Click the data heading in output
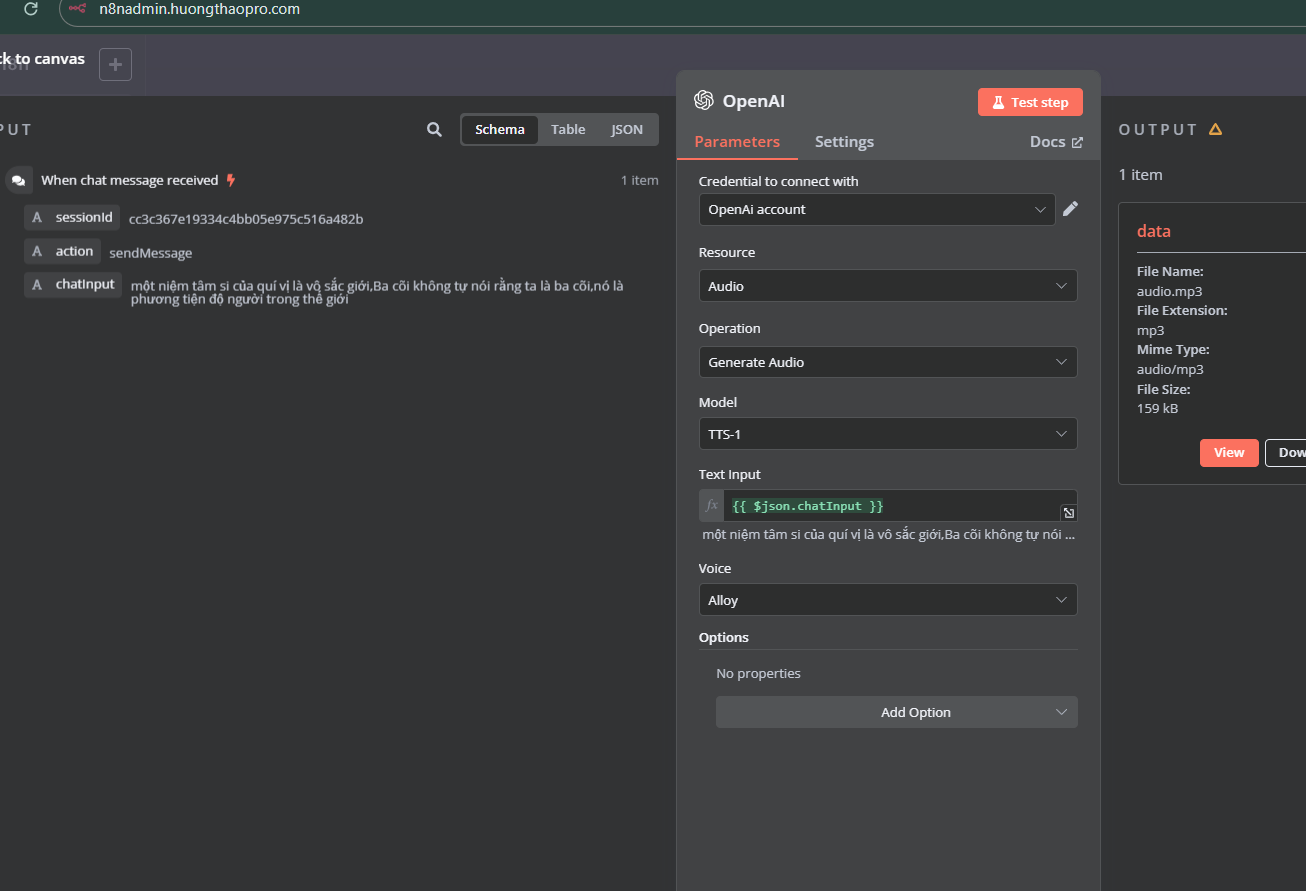1306x891 pixels. 1154,231
